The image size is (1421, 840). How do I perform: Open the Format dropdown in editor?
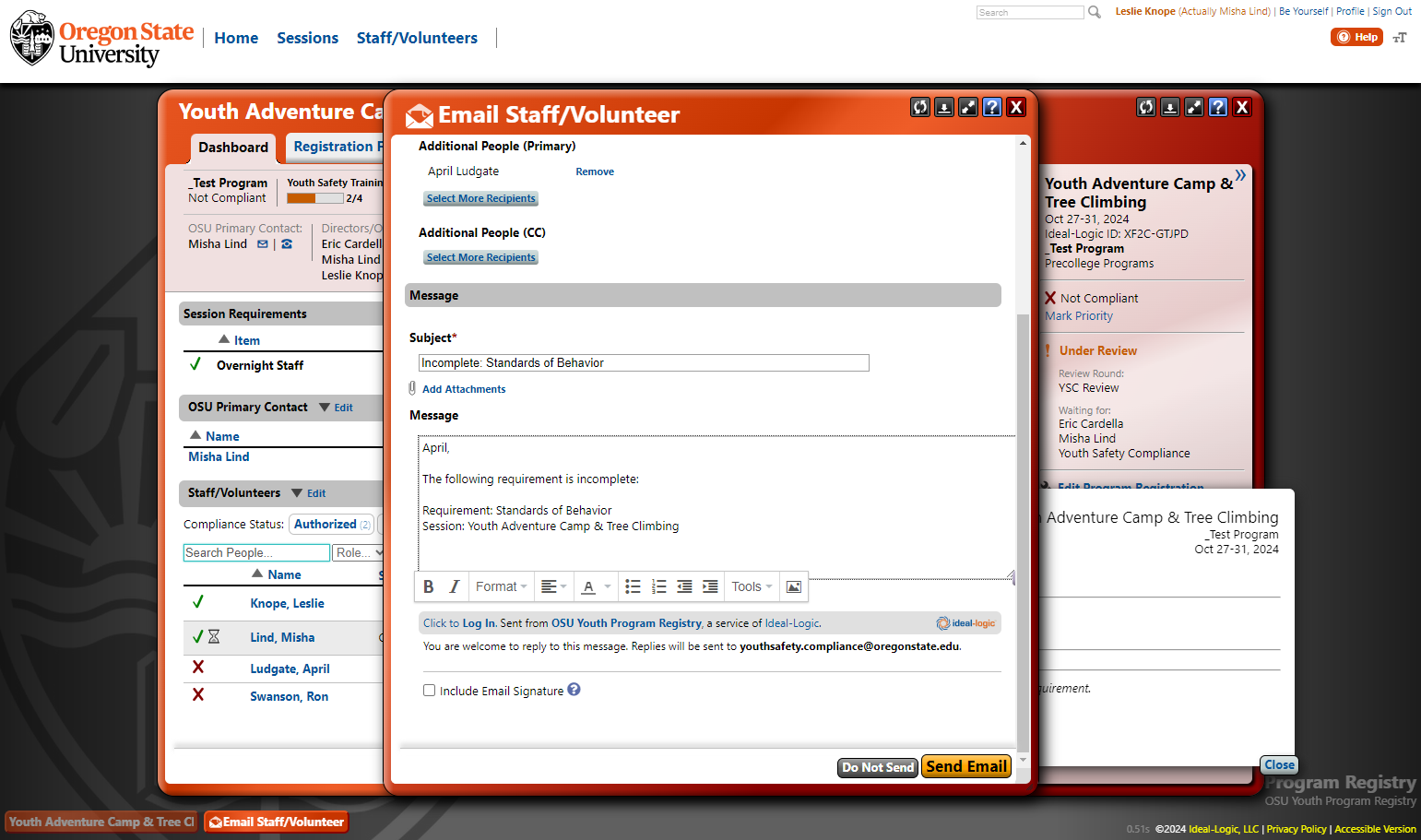tap(501, 586)
